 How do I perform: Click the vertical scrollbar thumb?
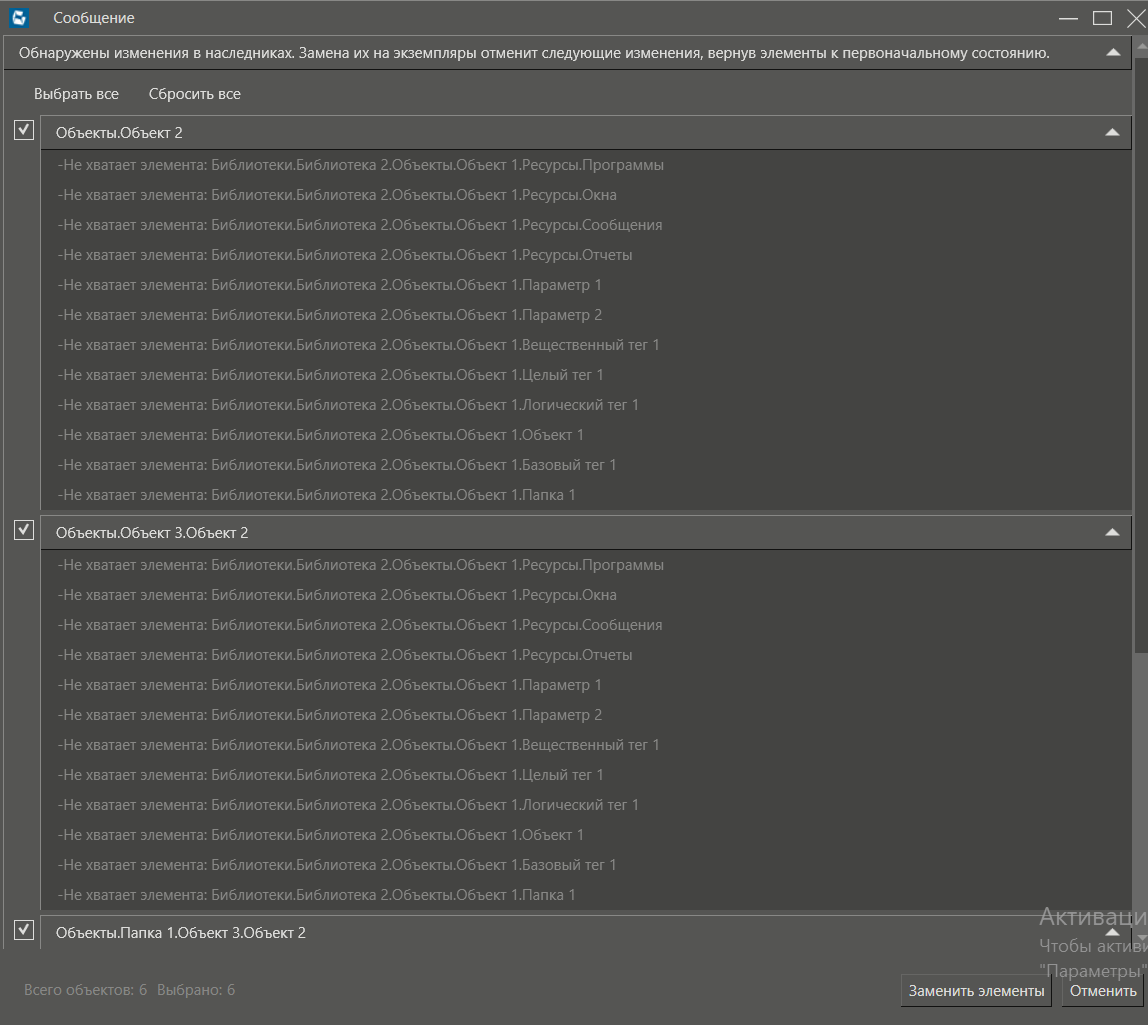point(1141,350)
